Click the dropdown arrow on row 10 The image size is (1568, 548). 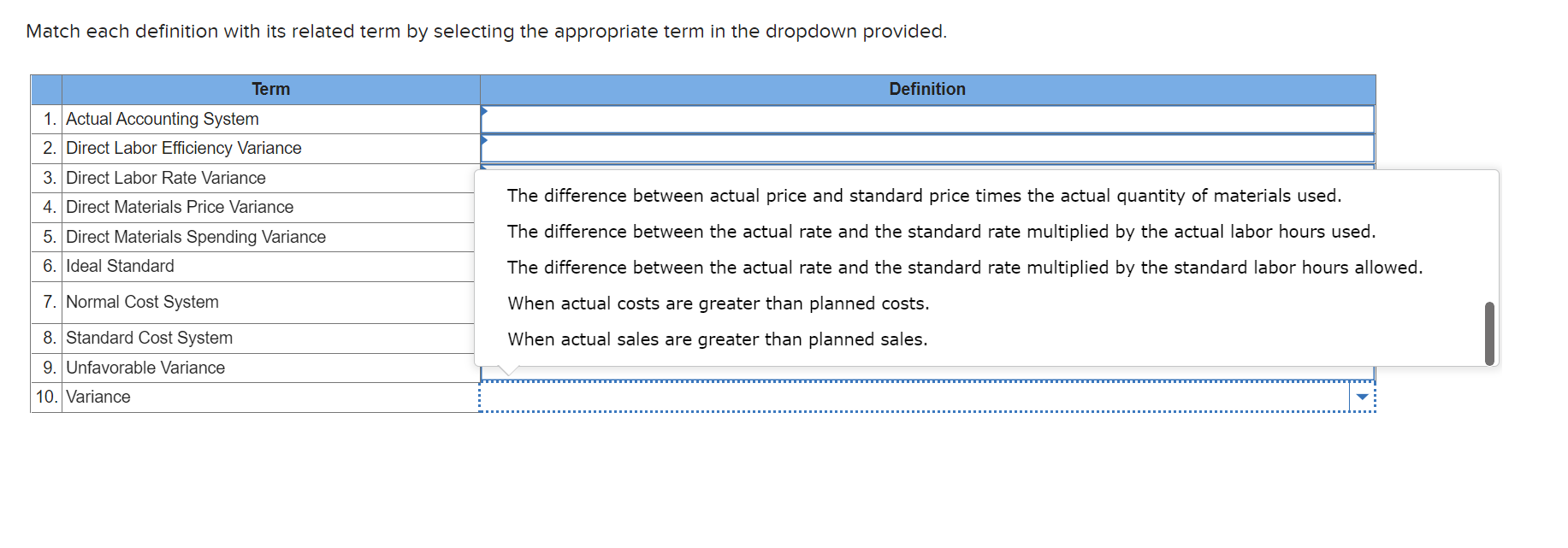click(x=1362, y=397)
